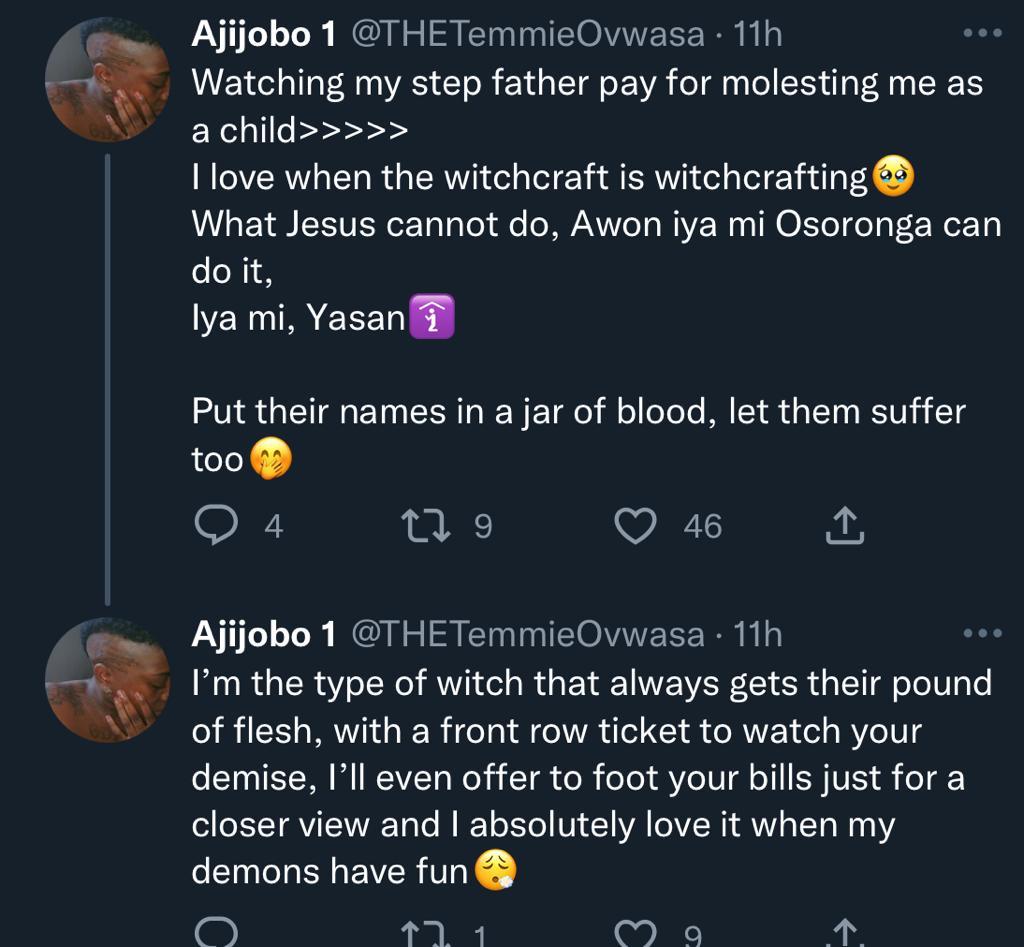Open the second tweet's three-dot more menu

coord(980,633)
